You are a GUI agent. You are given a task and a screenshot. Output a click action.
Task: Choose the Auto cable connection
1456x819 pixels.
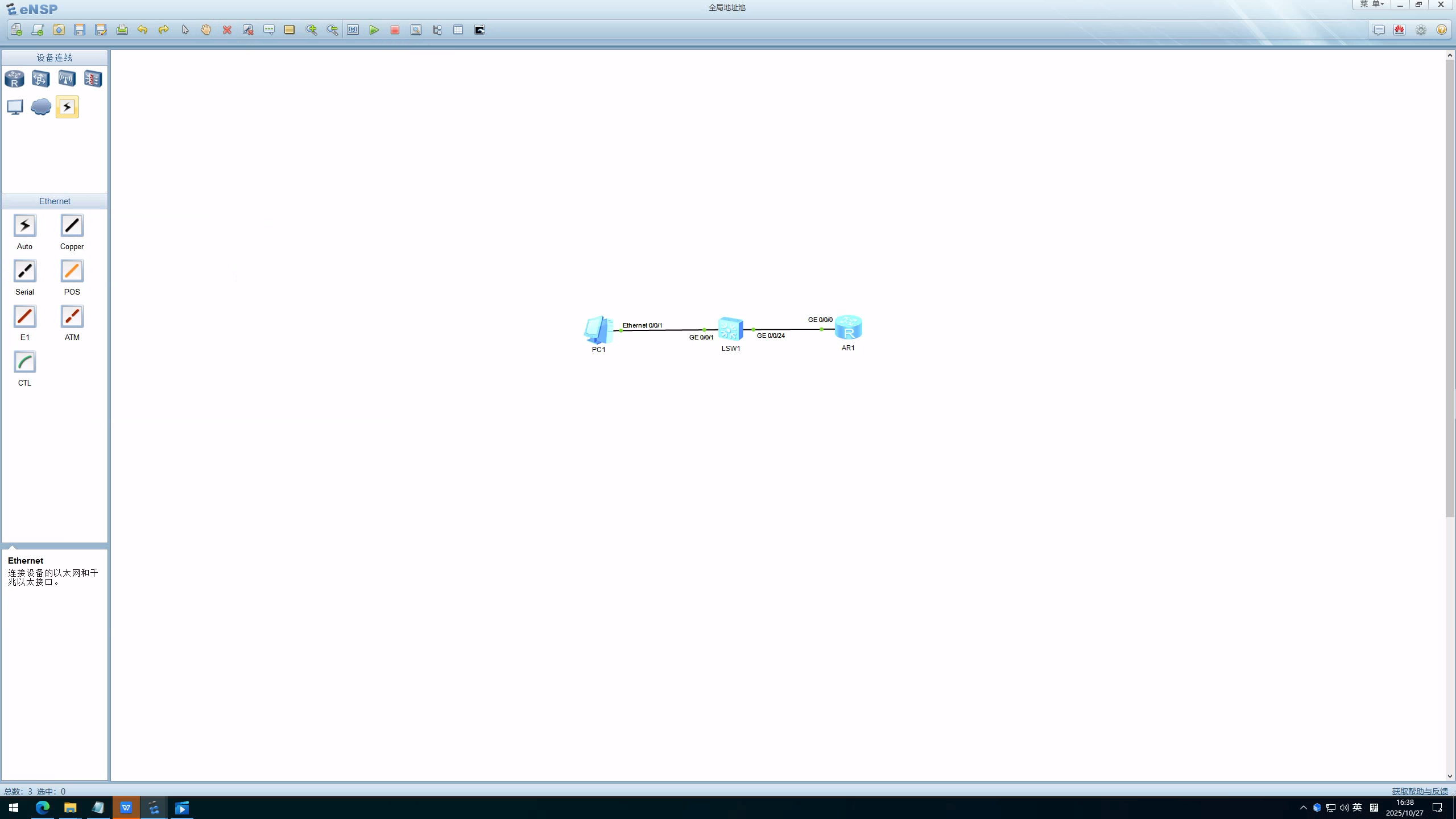click(x=24, y=226)
